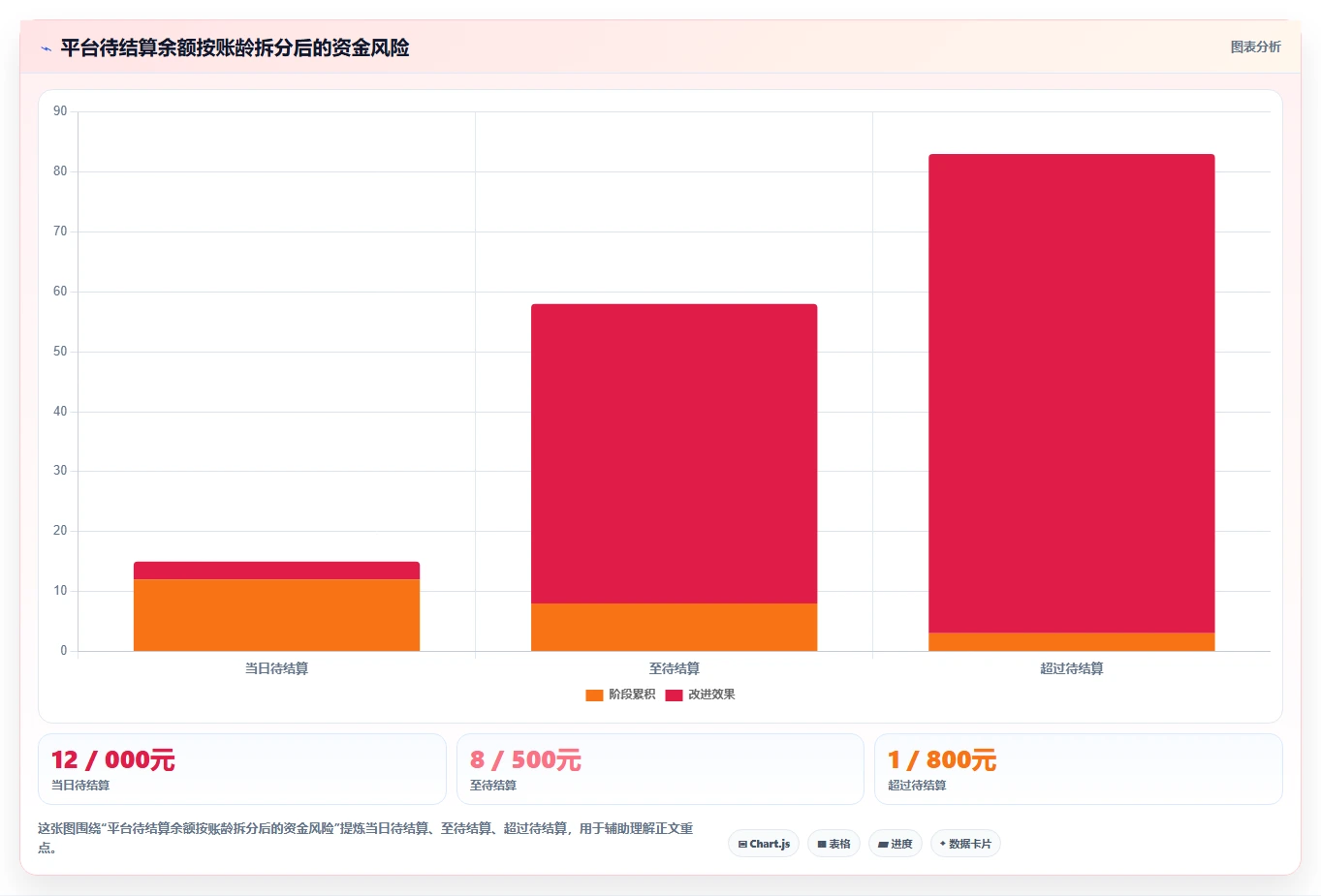Click the y-axis value 20
The width and height of the screenshot is (1321, 896).
60,531
